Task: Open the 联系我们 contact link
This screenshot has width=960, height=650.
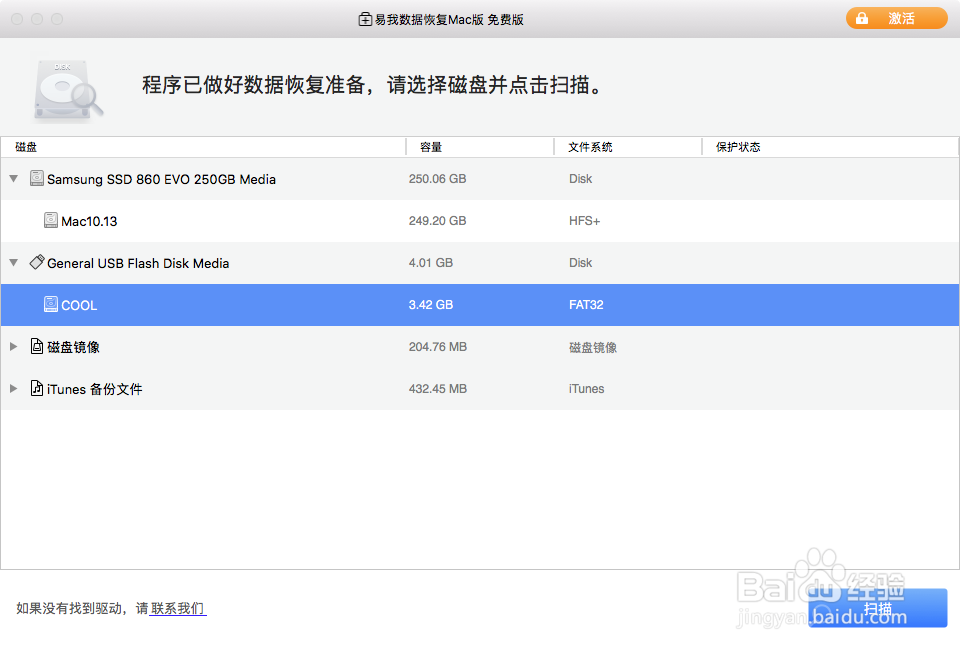Action: (x=177, y=608)
